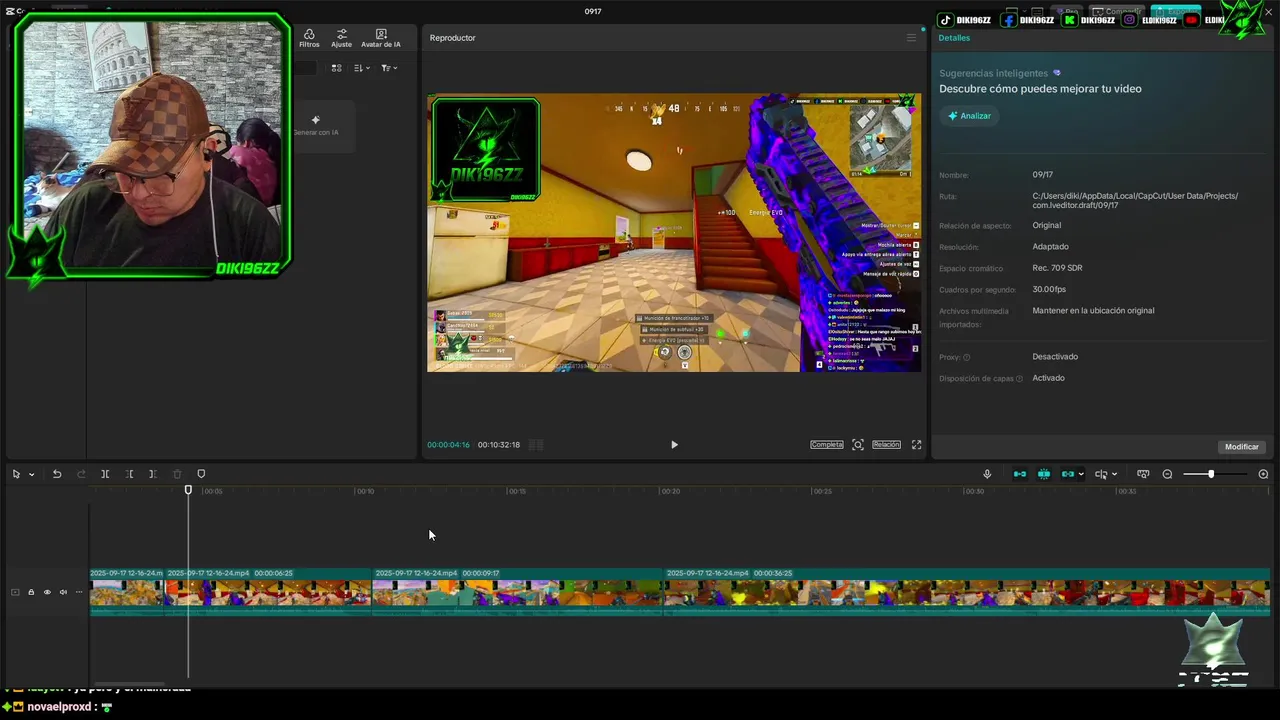The image size is (1280, 720).
Task: Select the clip with duration 00:00:06:25
Action: 268,592
